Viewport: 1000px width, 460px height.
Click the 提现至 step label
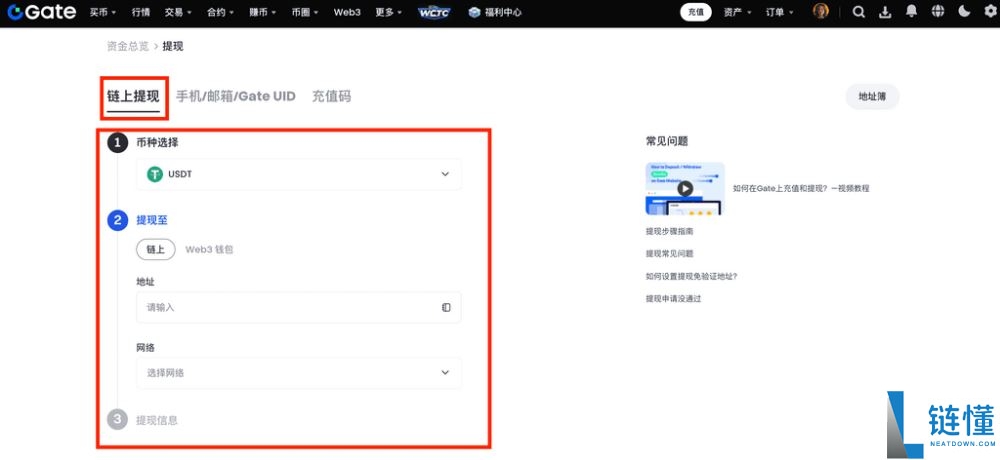pos(152,220)
